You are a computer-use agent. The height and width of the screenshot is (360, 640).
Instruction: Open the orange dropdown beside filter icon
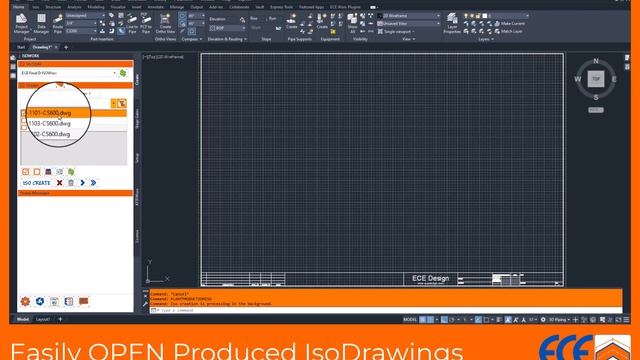[x=113, y=103]
